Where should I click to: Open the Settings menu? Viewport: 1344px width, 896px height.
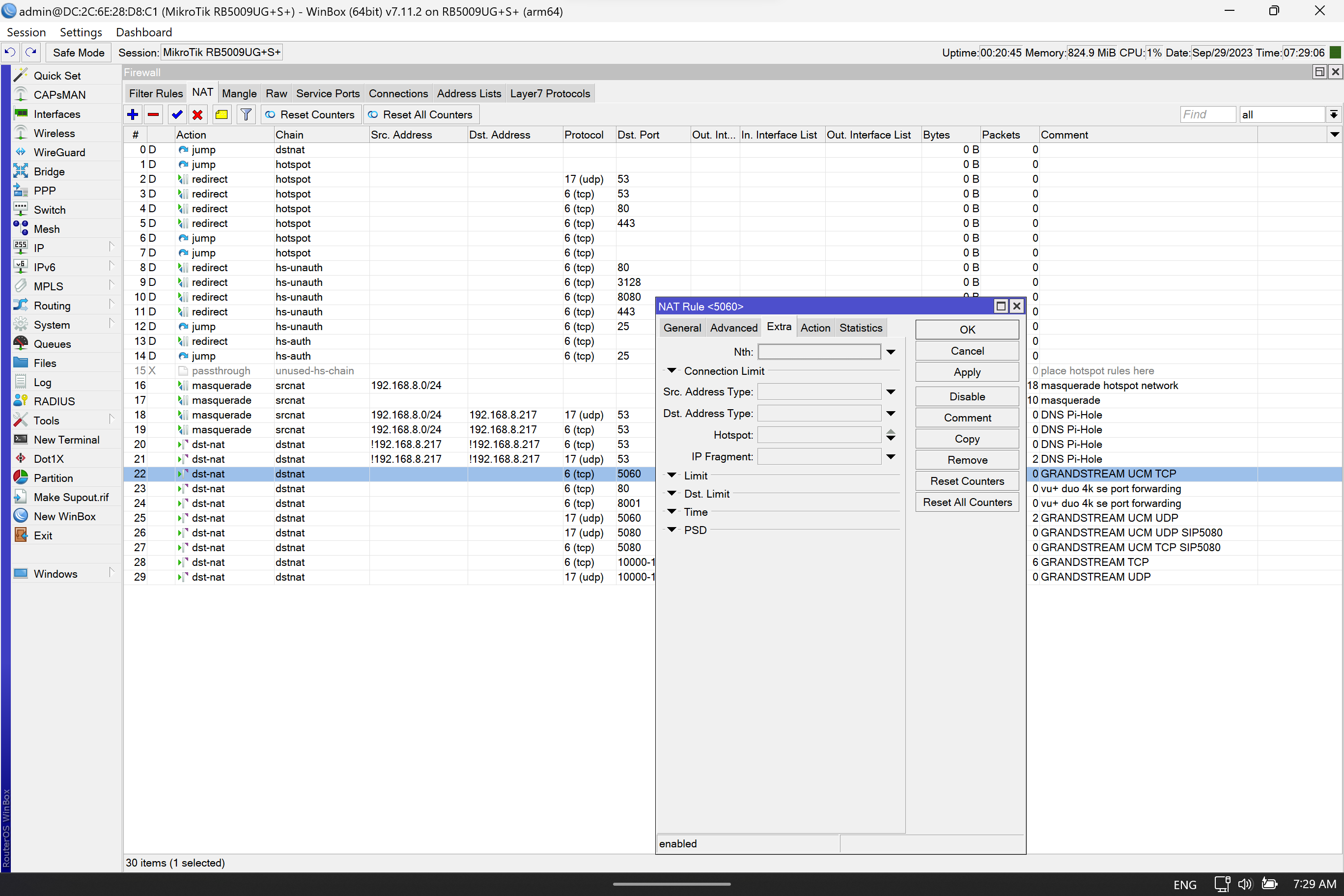tap(81, 32)
